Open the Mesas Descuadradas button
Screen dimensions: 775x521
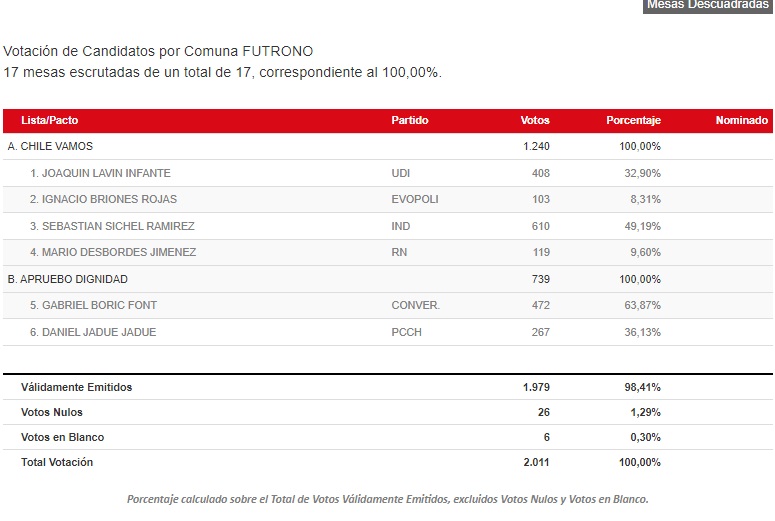click(x=708, y=6)
